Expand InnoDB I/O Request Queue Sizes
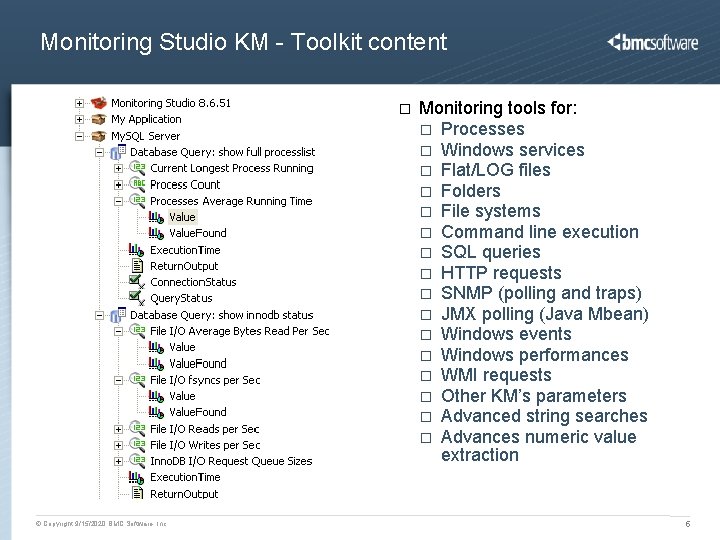This screenshot has height=540, width=720. pos(118,461)
